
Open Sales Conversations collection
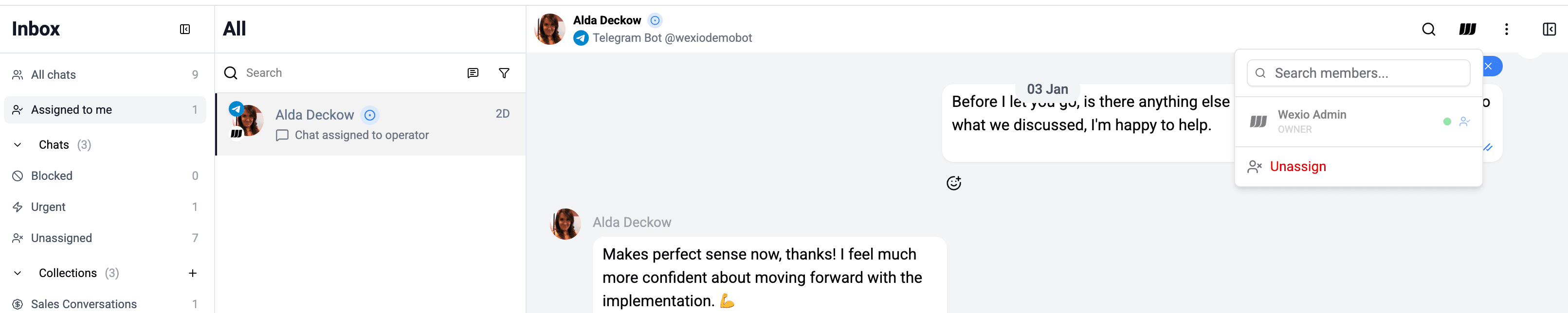point(83,304)
